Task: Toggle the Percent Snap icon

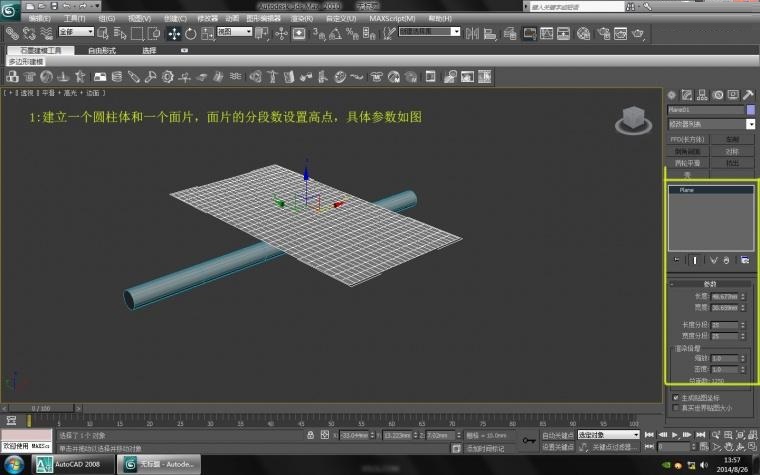Action: tap(352, 33)
